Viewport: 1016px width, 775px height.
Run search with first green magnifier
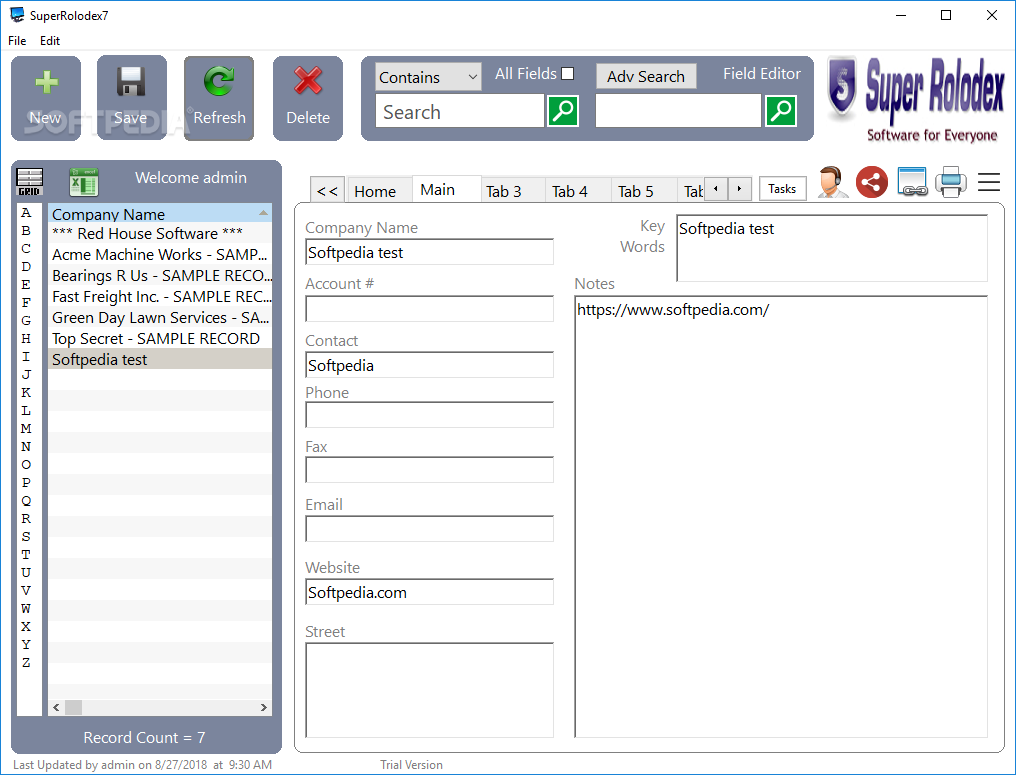[x=563, y=111]
